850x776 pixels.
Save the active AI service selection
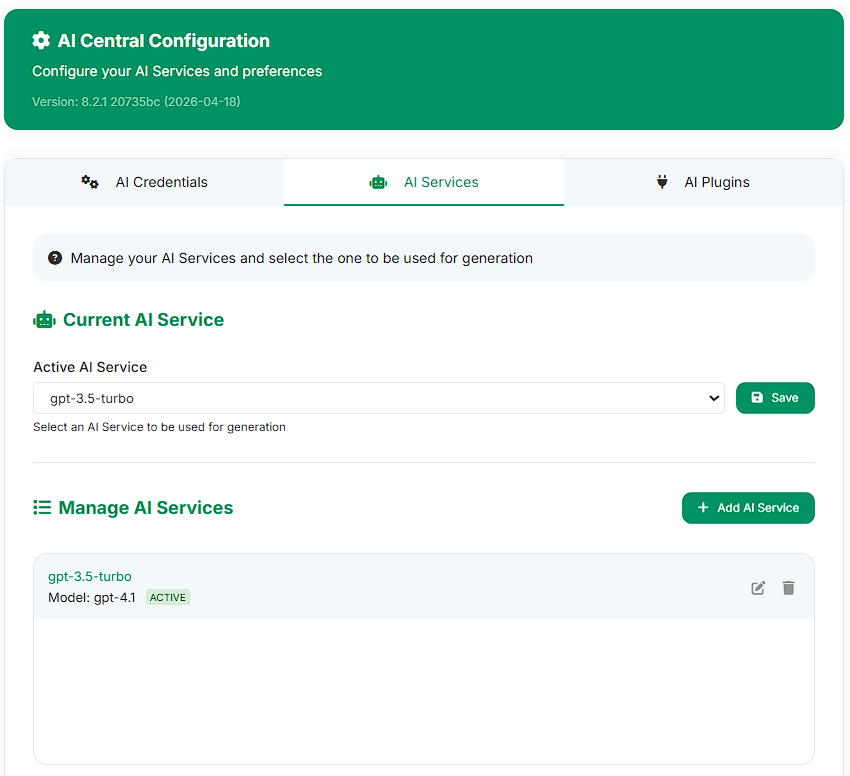[x=775, y=398]
